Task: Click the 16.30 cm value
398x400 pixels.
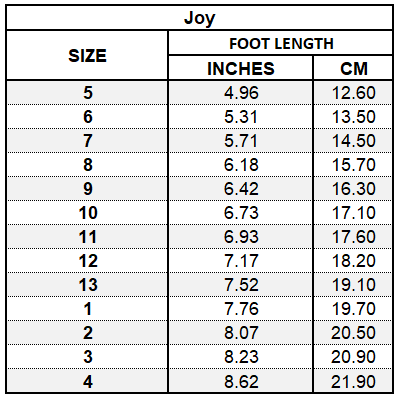Action: point(353,189)
